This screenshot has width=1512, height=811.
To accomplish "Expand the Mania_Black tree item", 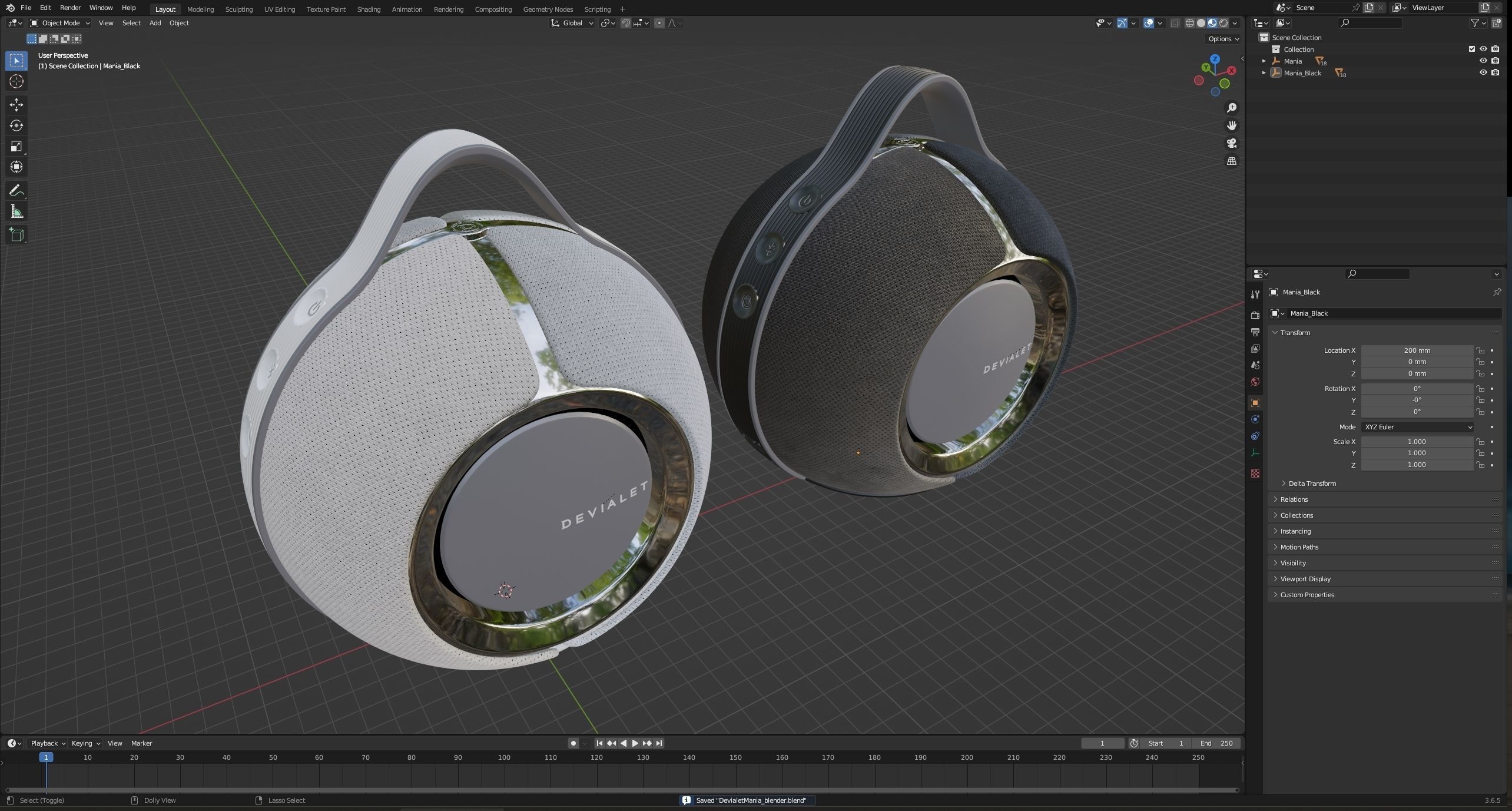I will tap(1264, 73).
